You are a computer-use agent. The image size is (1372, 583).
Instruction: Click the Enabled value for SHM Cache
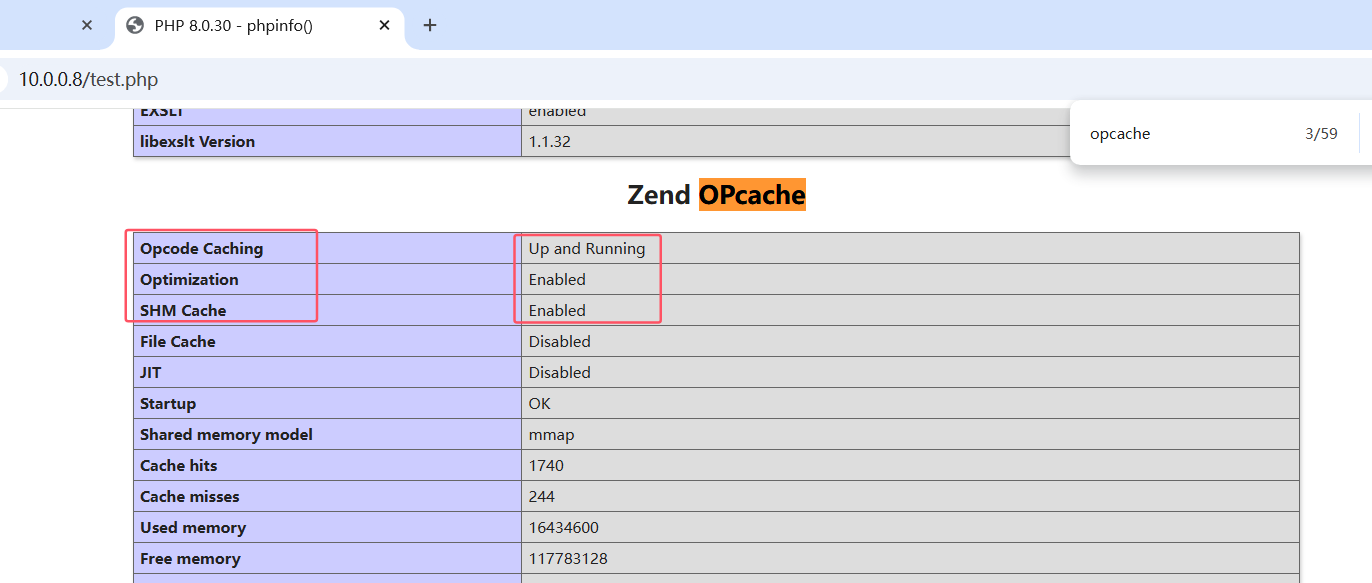(x=557, y=310)
